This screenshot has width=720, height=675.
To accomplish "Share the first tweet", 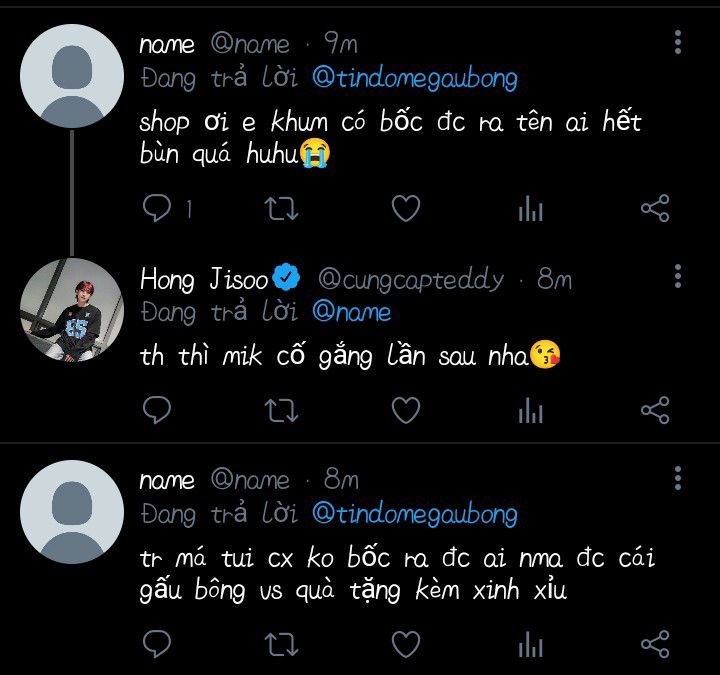I will [655, 208].
